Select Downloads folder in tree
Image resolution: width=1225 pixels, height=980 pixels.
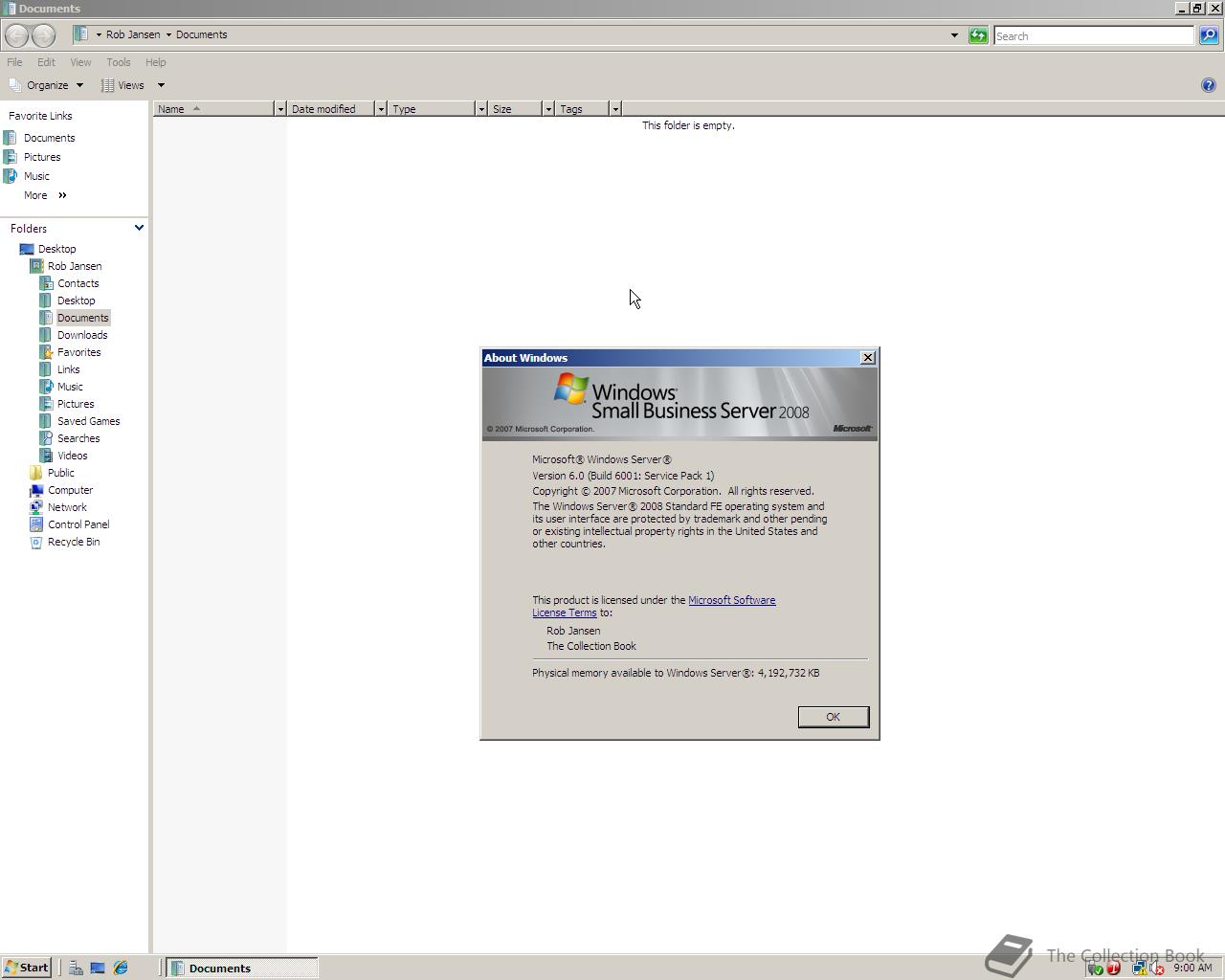click(82, 335)
